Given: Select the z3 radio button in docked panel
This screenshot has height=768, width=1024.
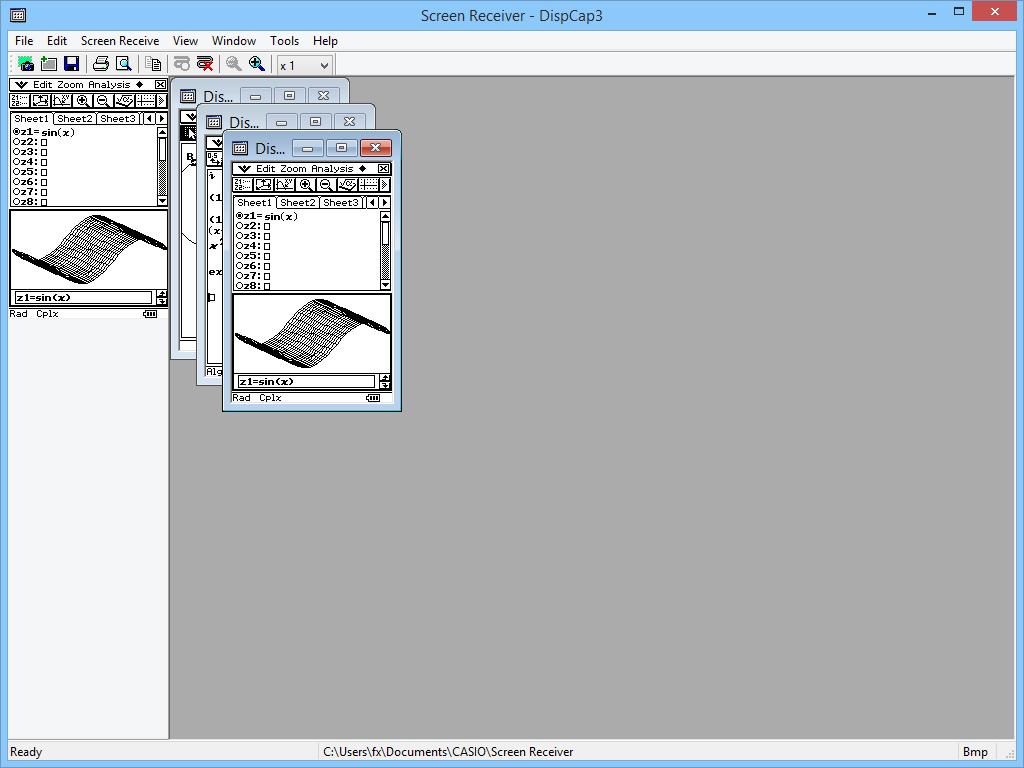Looking at the screenshot, I should tap(16, 152).
